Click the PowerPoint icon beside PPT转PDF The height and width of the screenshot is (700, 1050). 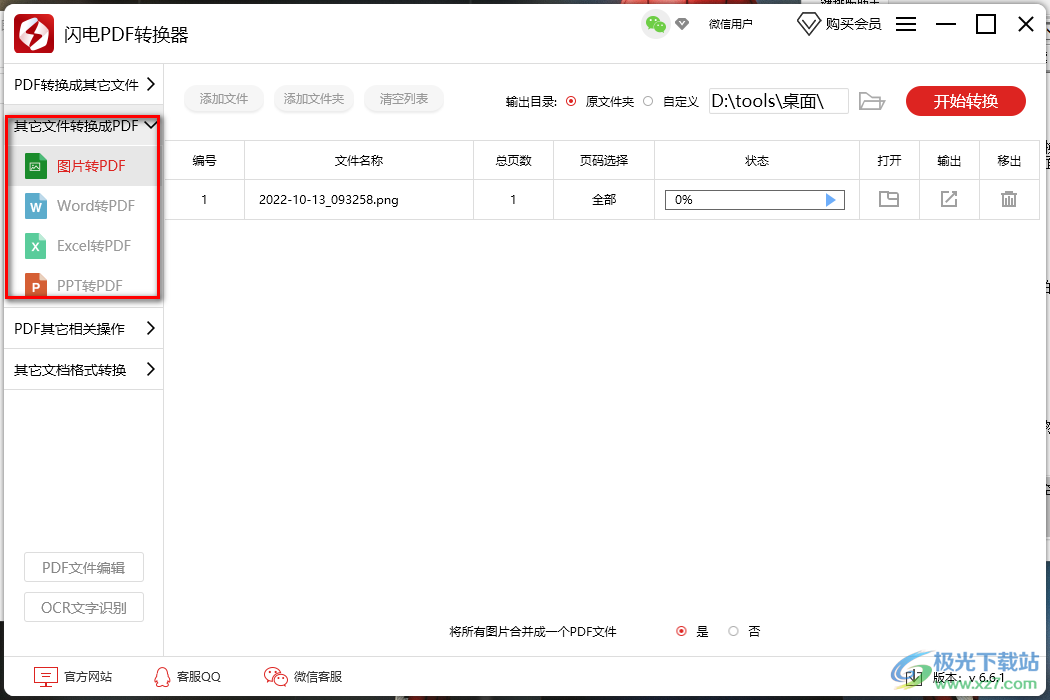(x=35, y=284)
